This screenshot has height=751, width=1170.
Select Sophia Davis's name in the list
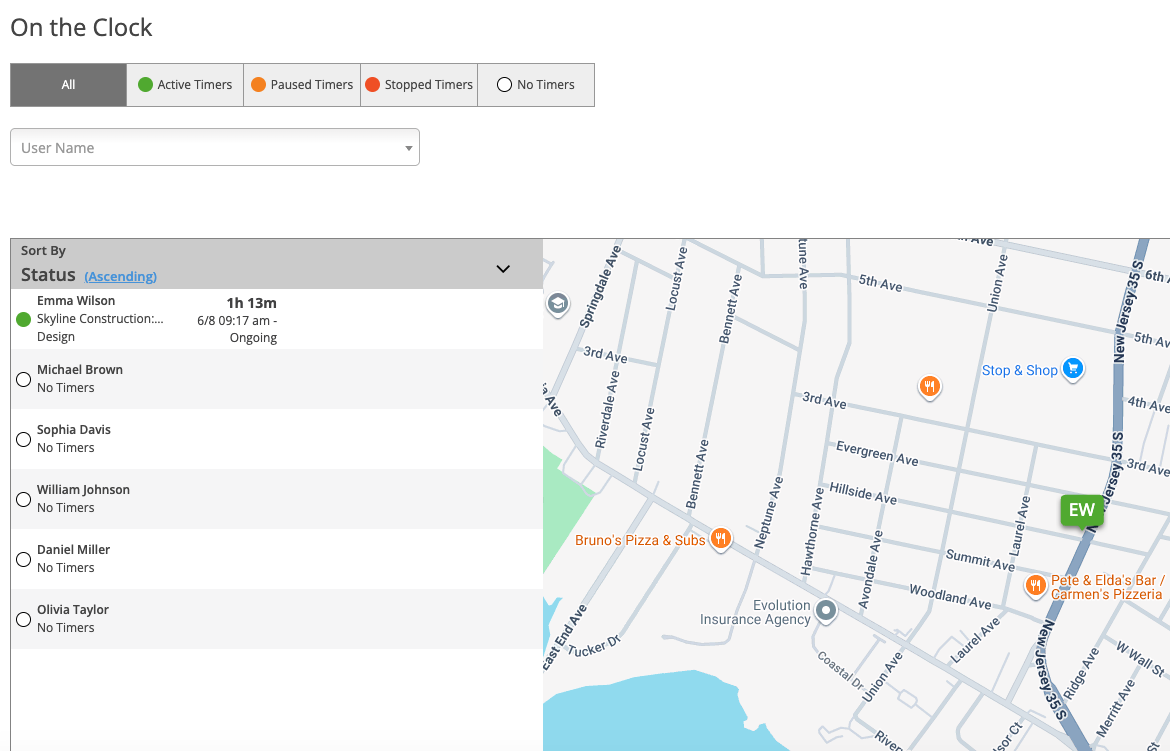tap(74, 430)
